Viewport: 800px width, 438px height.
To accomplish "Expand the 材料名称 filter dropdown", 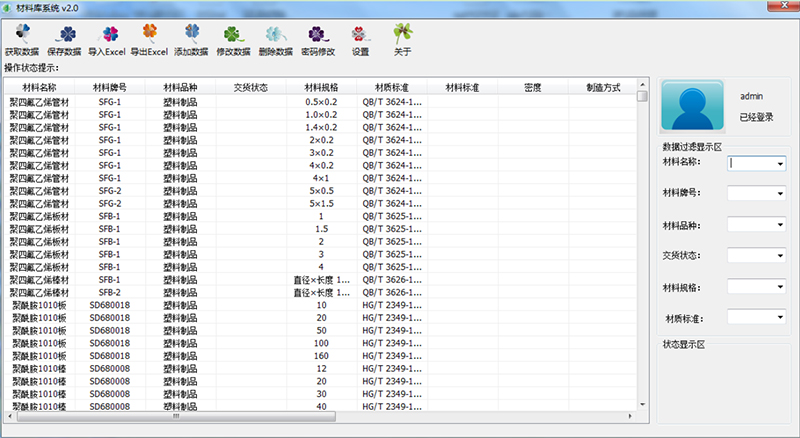I will click(x=780, y=162).
